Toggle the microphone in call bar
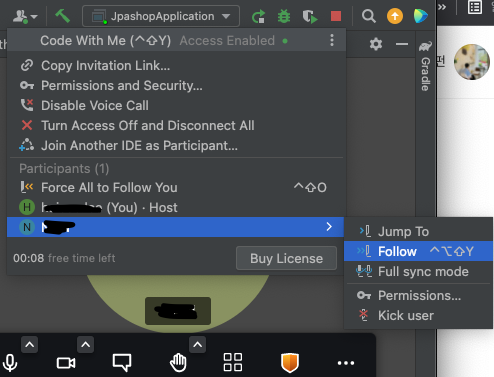This screenshot has height=377, width=494. (x=10, y=363)
